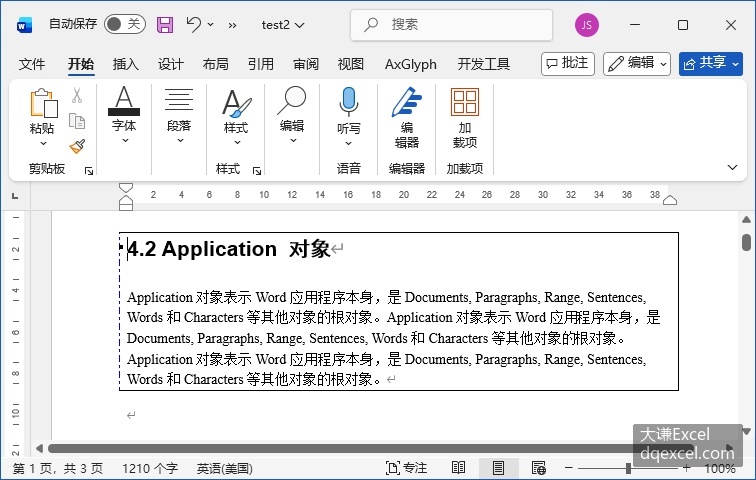Image resolution: width=756 pixels, height=480 pixels.
Task: Switch to web layout view icon
Action: 539,468
